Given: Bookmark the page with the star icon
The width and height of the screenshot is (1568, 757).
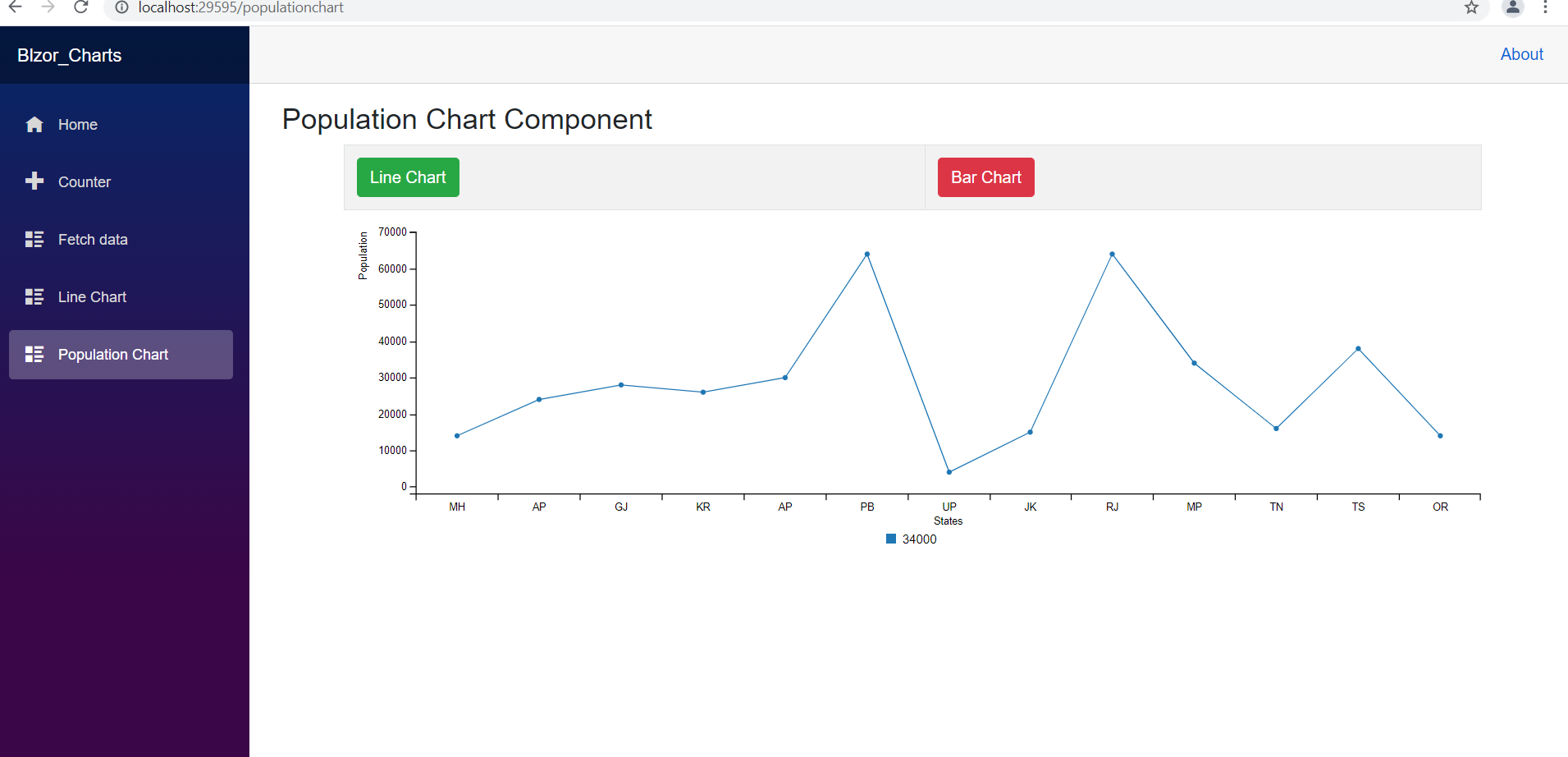Looking at the screenshot, I should (x=1471, y=9).
